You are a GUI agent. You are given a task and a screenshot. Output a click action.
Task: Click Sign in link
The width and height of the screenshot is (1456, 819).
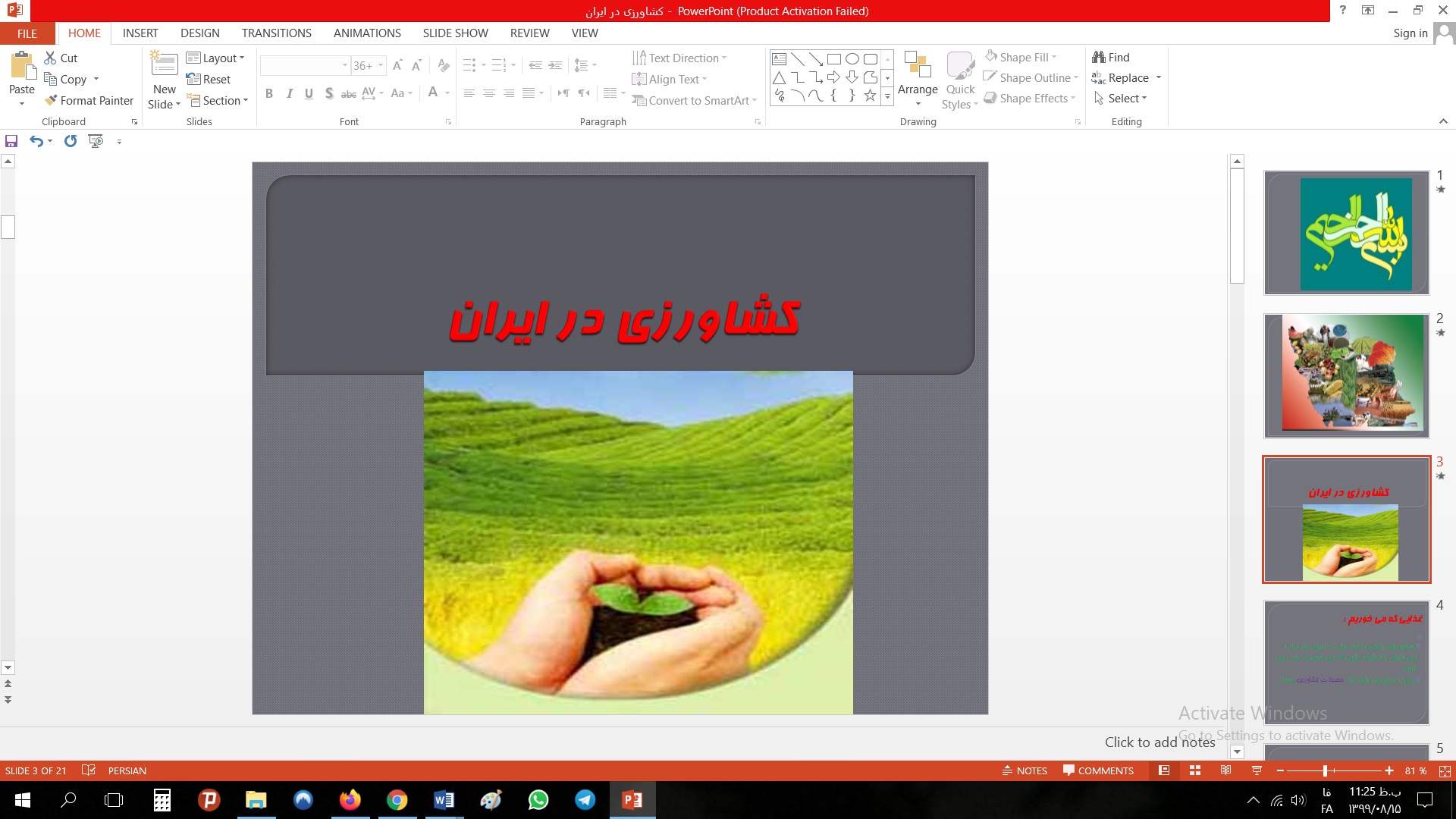click(x=1410, y=33)
